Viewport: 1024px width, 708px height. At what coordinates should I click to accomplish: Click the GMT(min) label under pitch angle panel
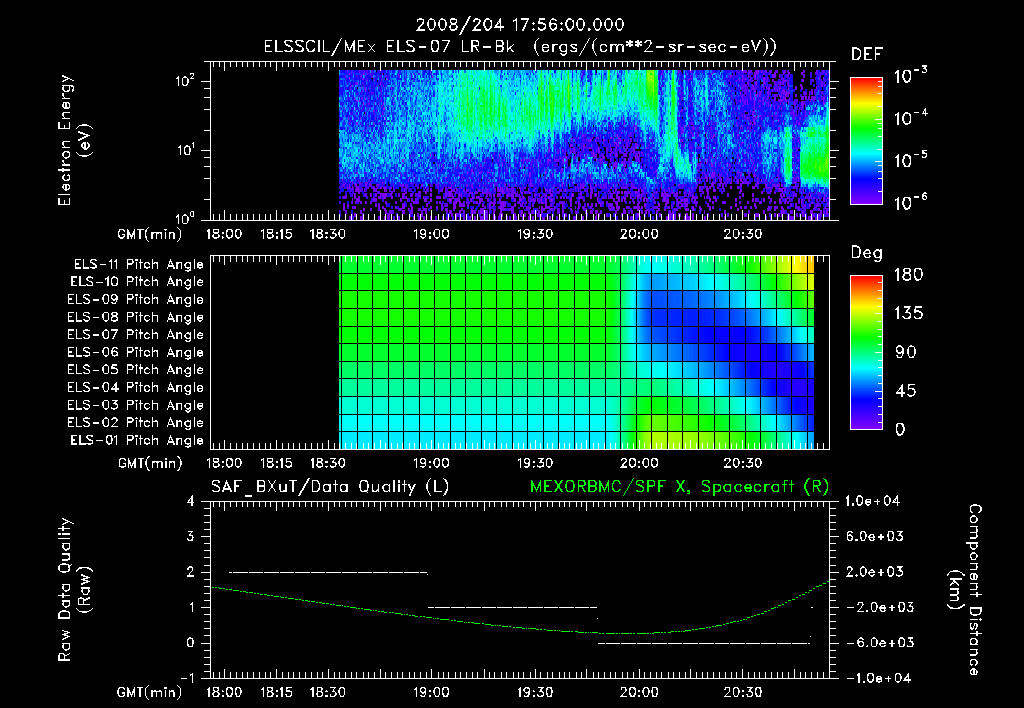pos(150,464)
